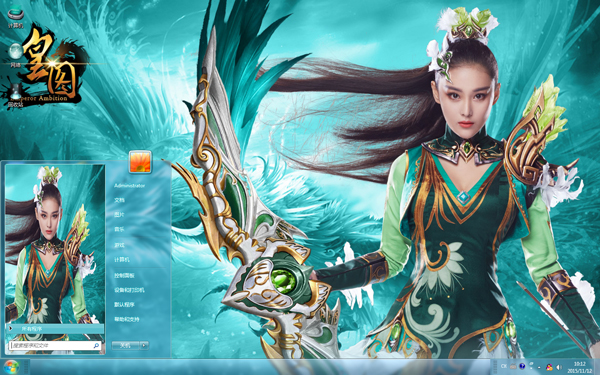Open 文档 (Documents) in Start menu
The image size is (600, 375).
(119, 200)
